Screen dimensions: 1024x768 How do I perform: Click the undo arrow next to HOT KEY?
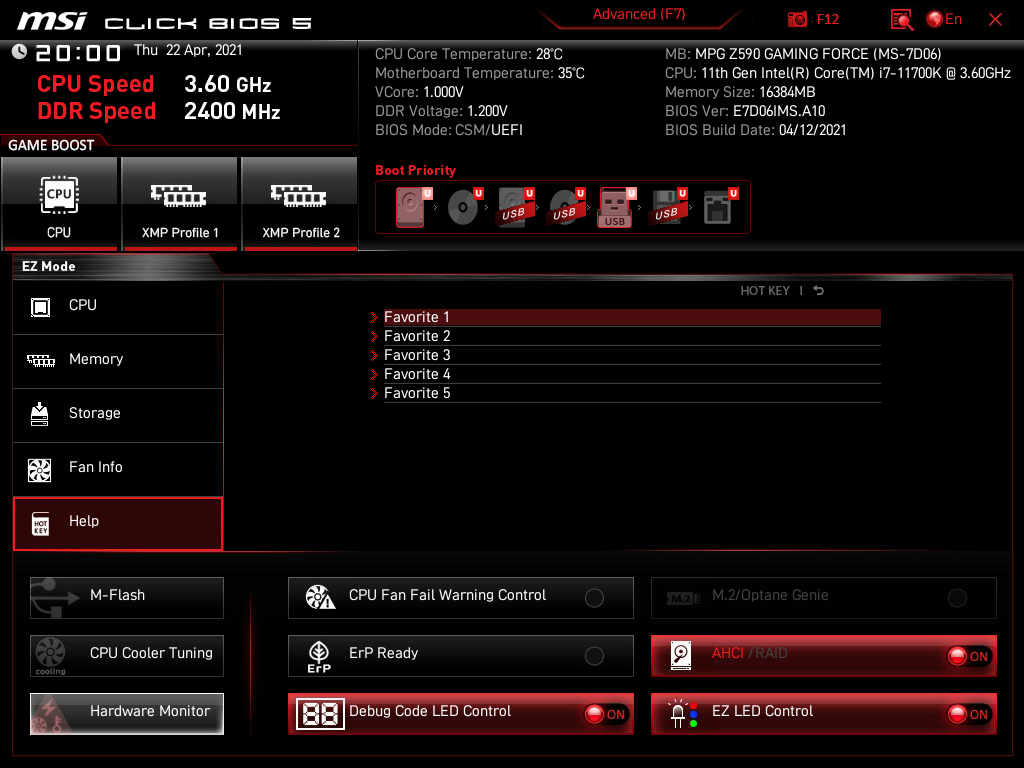(818, 291)
